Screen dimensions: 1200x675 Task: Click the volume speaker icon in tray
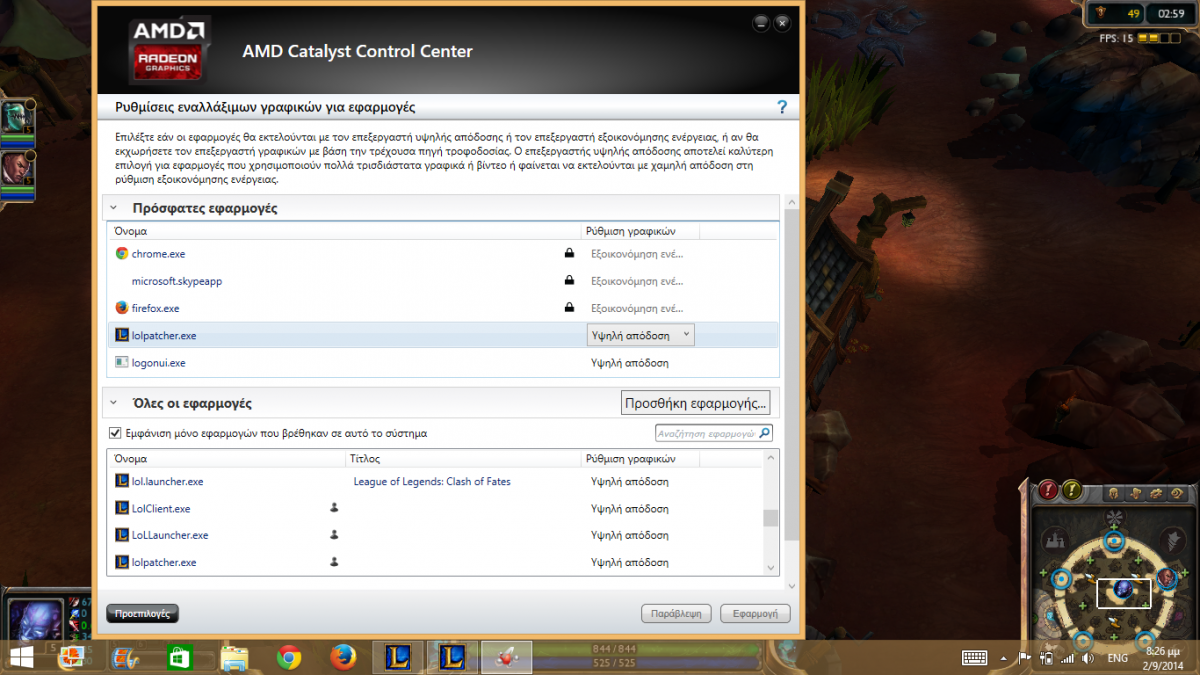point(1087,658)
